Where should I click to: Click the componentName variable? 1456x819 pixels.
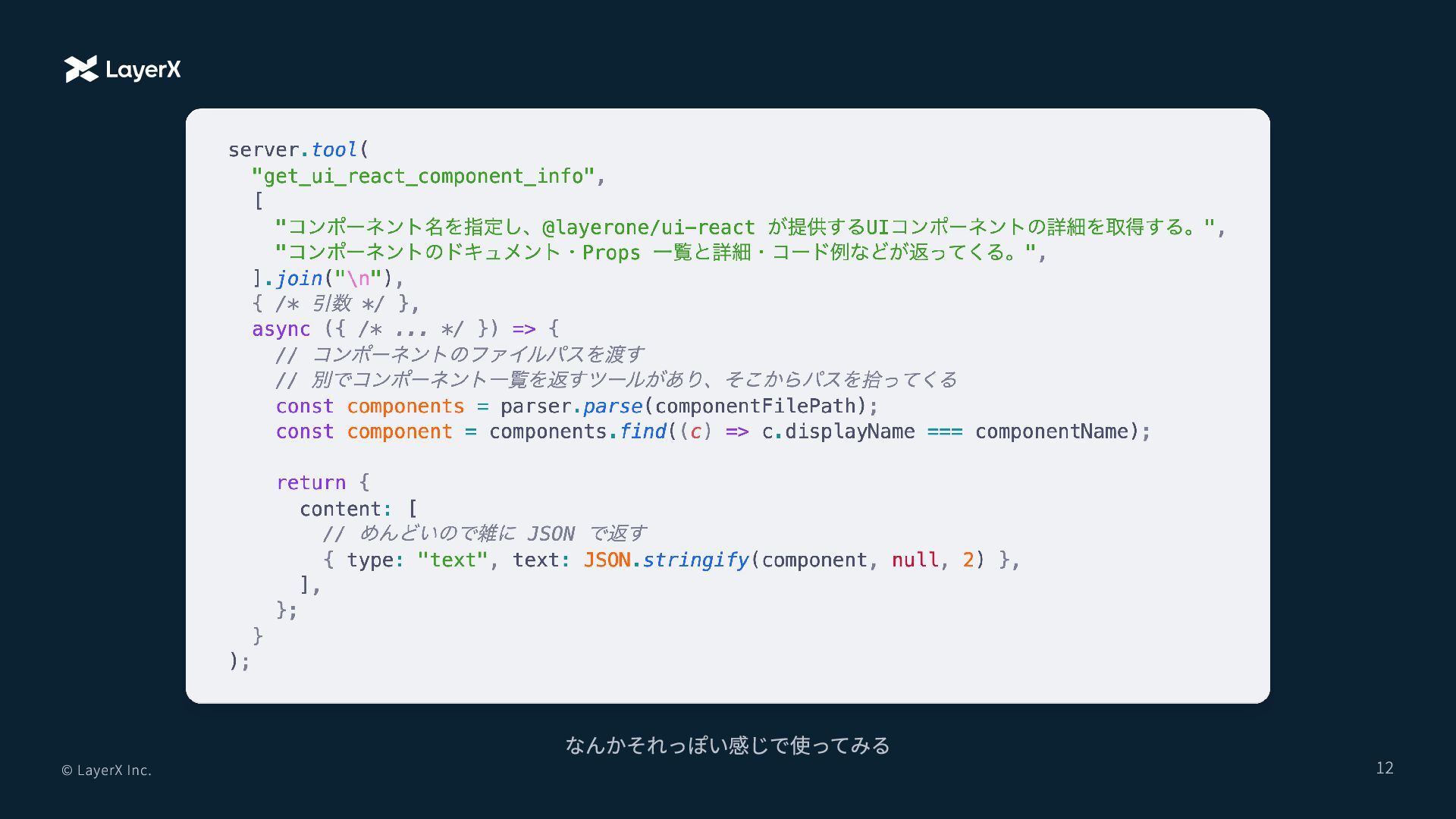point(1051,431)
